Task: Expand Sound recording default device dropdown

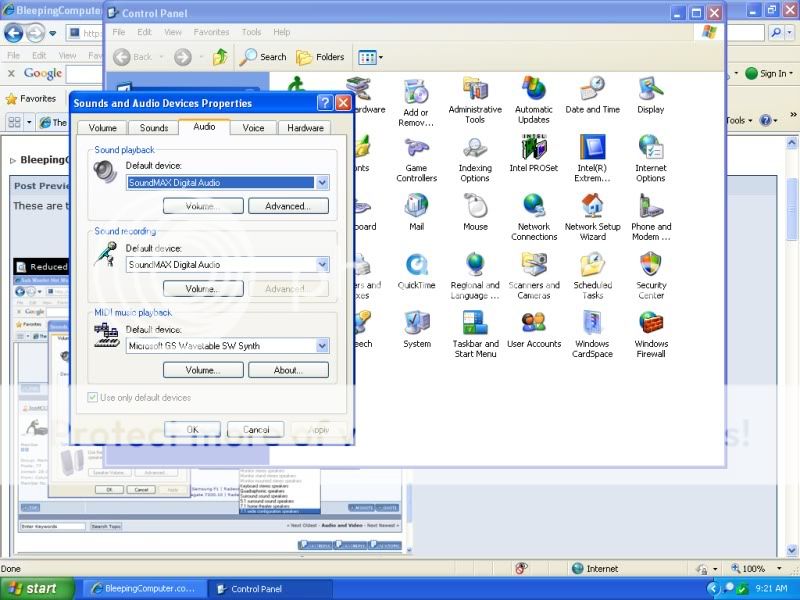Action: tap(322, 265)
